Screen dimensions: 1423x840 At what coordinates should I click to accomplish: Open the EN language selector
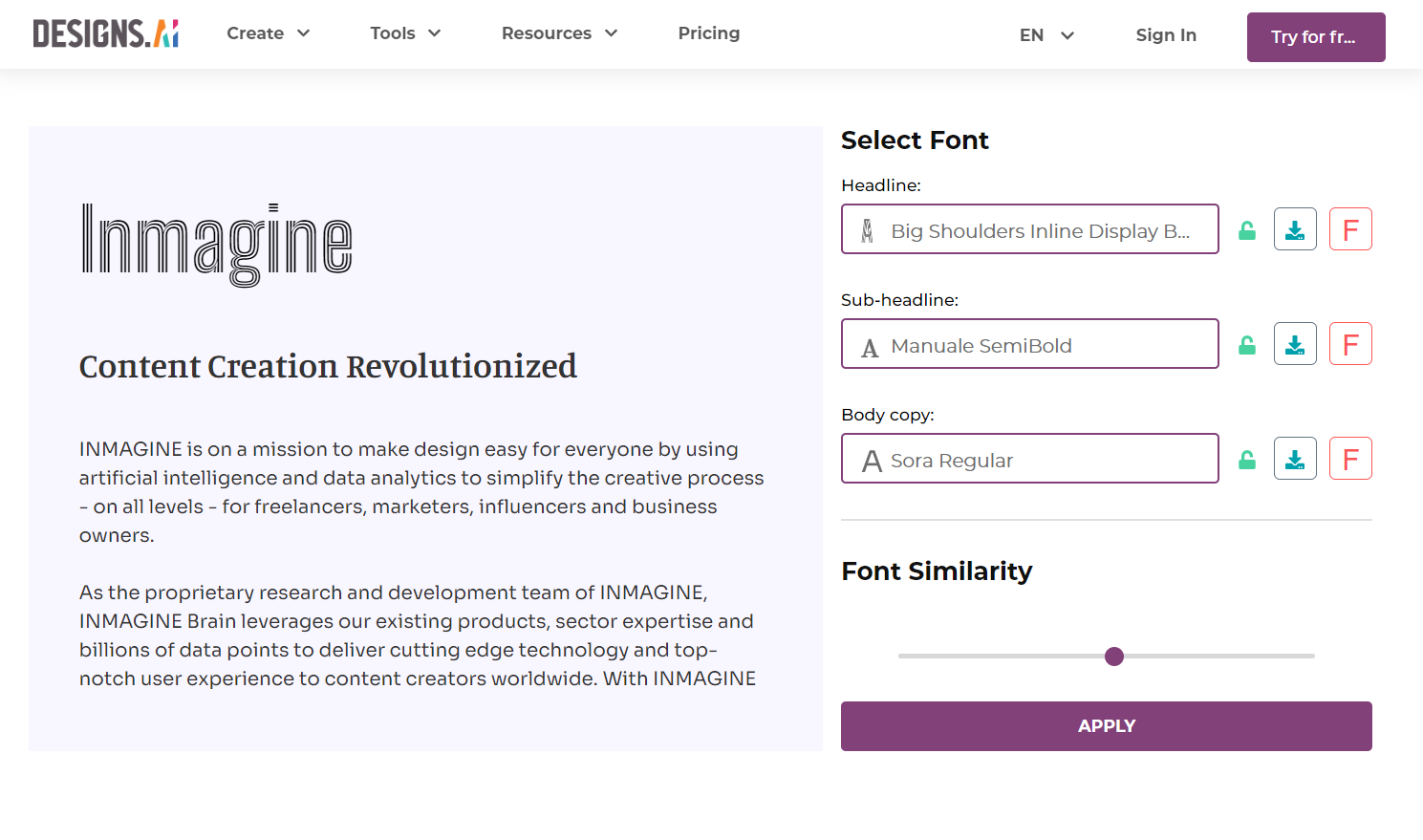pos(1046,33)
